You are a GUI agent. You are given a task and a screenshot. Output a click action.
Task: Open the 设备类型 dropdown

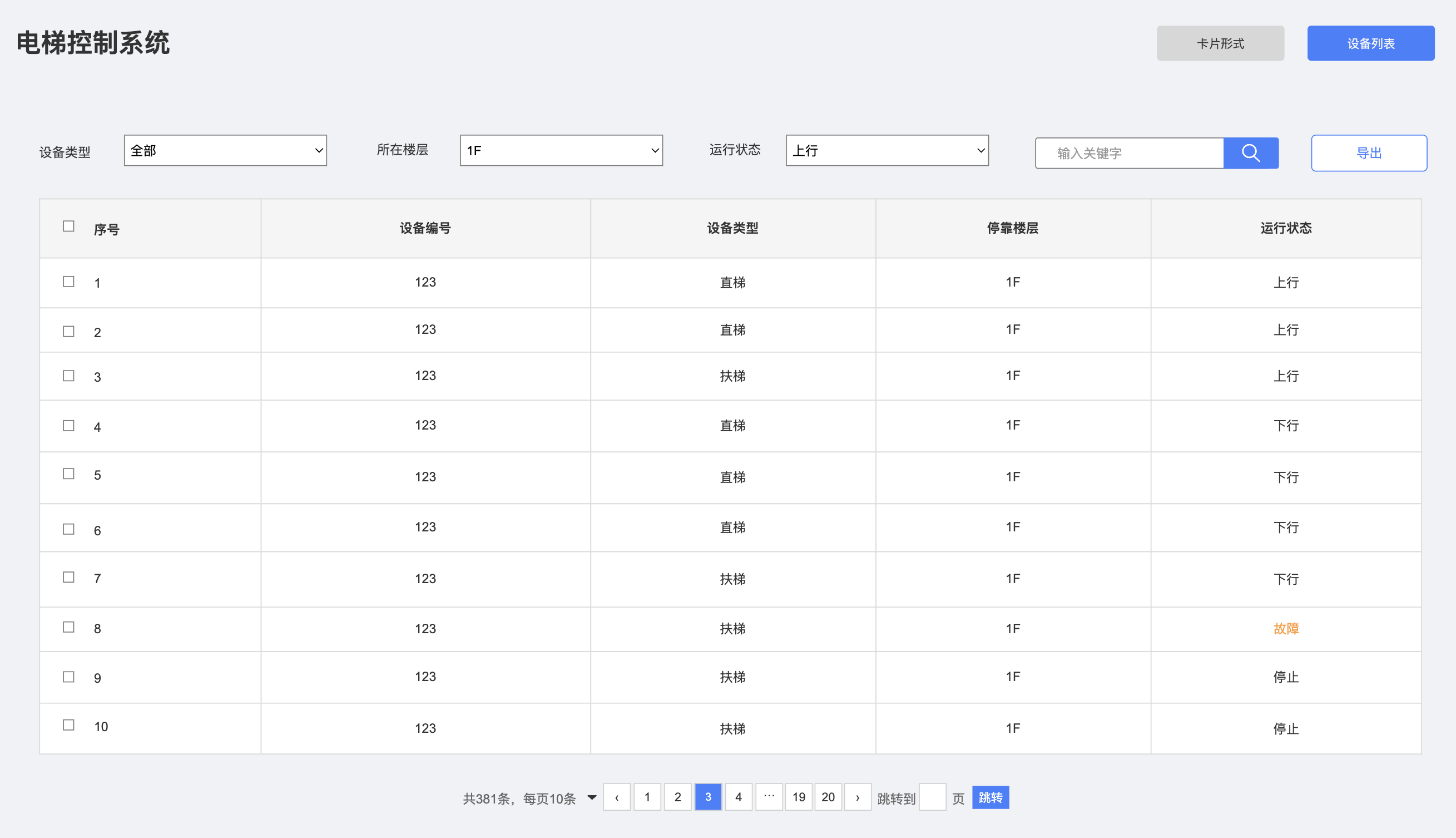[225, 151]
